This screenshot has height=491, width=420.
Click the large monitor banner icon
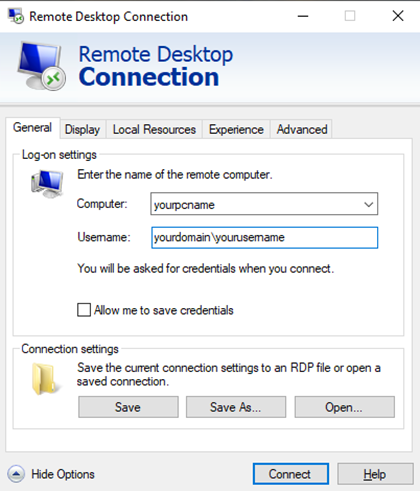pyautogui.click(x=42, y=66)
